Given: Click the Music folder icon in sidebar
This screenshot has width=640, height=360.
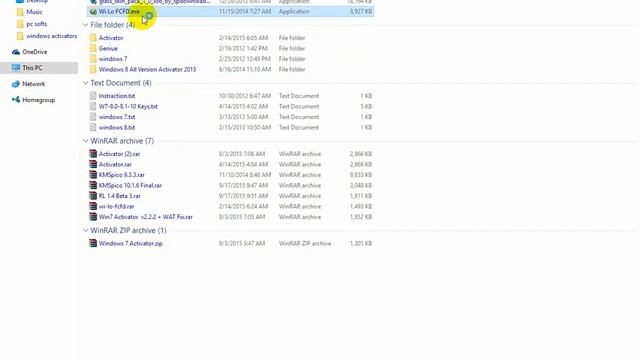Looking at the screenshot, I should 20,12.
